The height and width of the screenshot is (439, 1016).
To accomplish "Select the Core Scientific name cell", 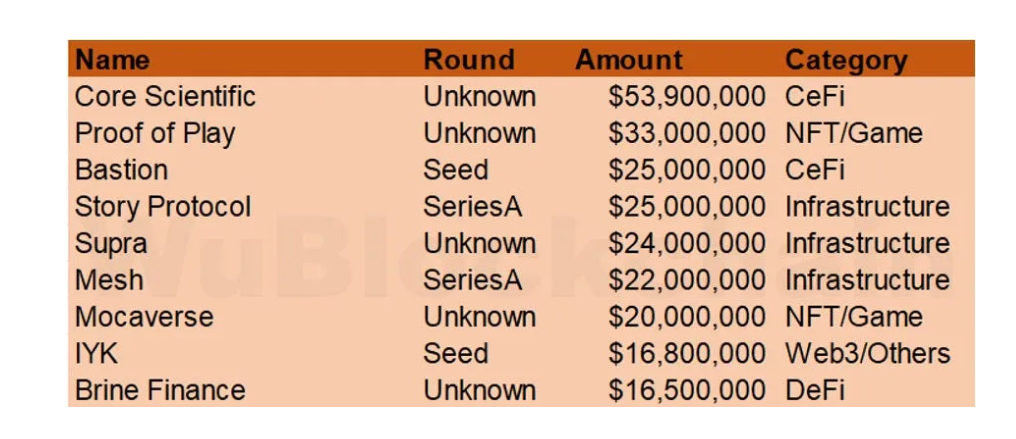I will pyautogui.click(x=165, y=97).
